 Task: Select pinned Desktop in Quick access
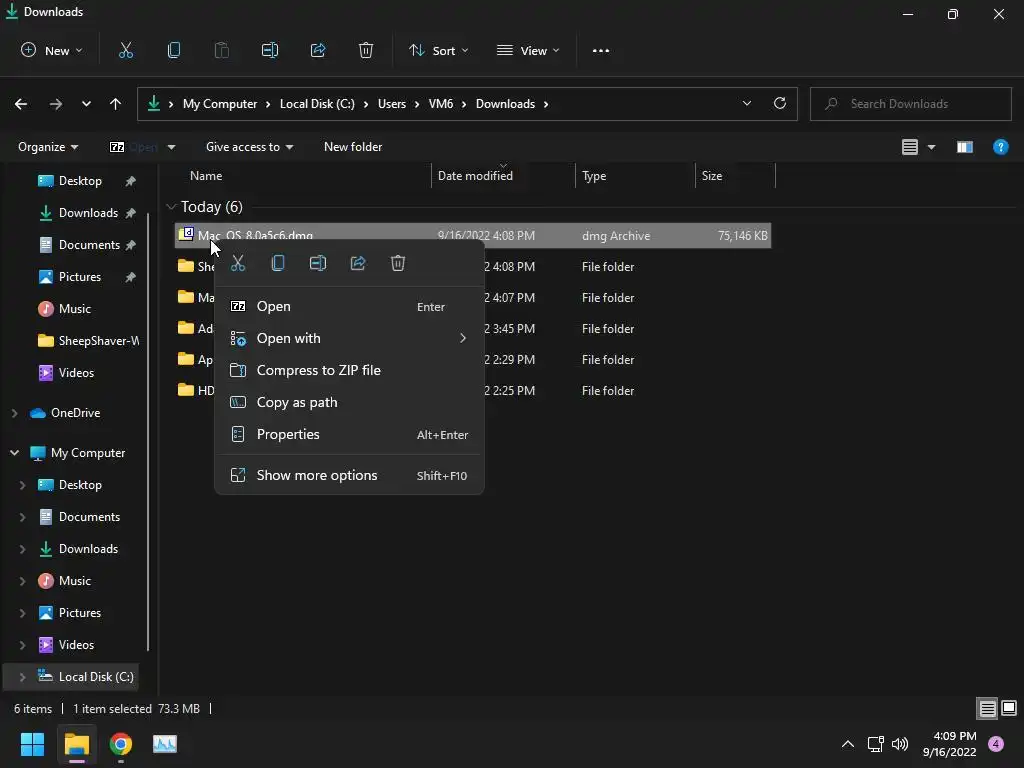tap(80, 181)
